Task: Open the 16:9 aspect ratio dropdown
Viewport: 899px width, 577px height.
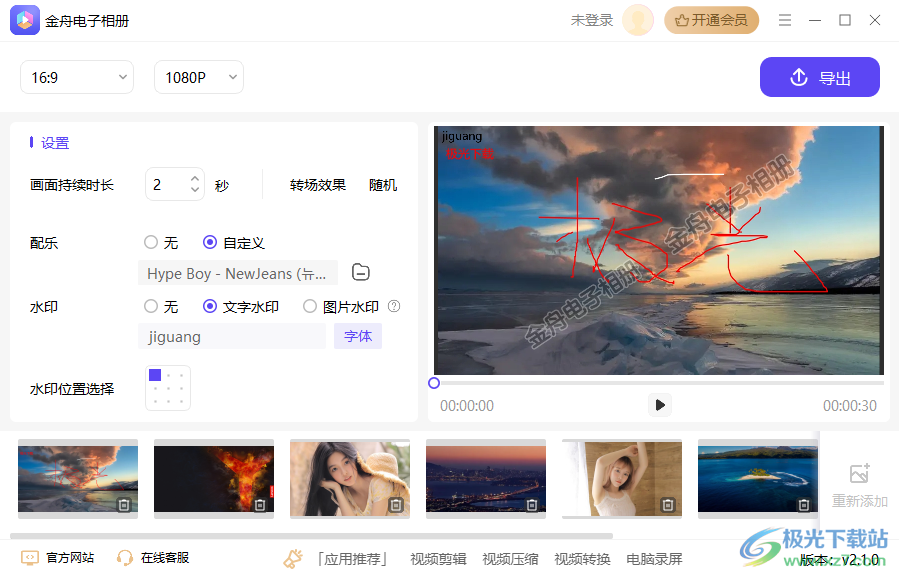Action: (x=77, y=77)
